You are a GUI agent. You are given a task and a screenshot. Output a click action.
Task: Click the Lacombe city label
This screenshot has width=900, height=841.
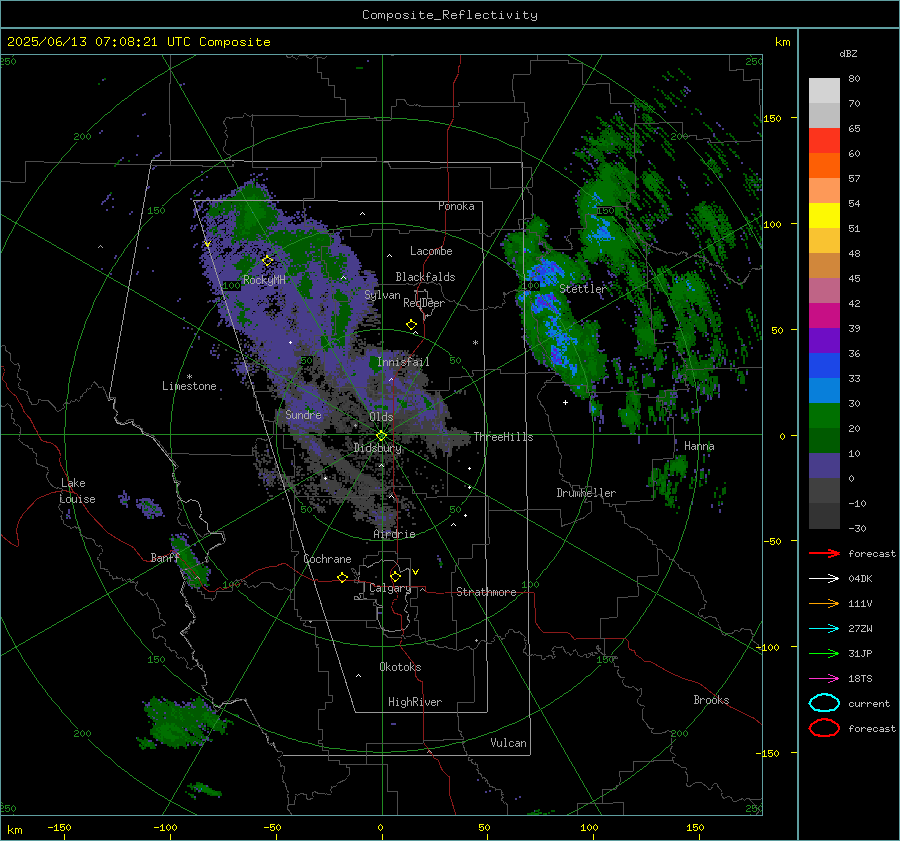431,251
